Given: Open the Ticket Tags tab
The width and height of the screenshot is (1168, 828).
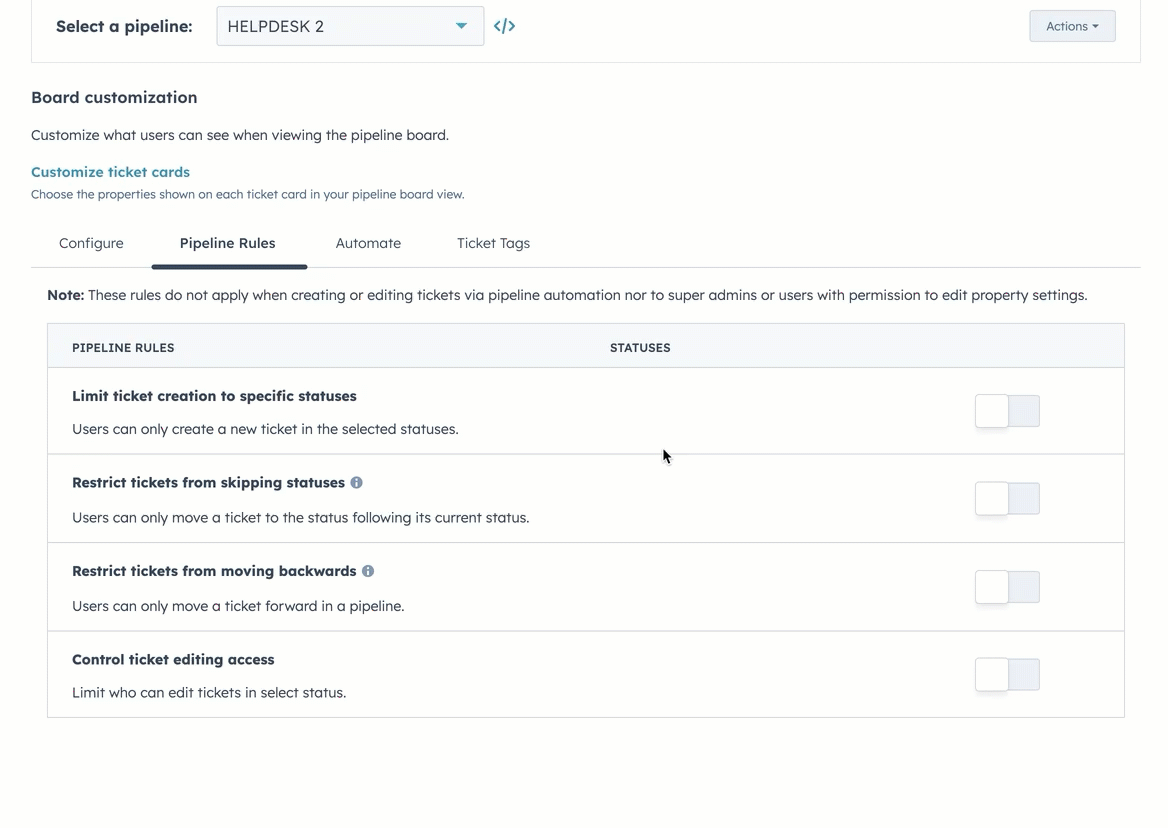Looking at the screenshot, I should (493, 243).
